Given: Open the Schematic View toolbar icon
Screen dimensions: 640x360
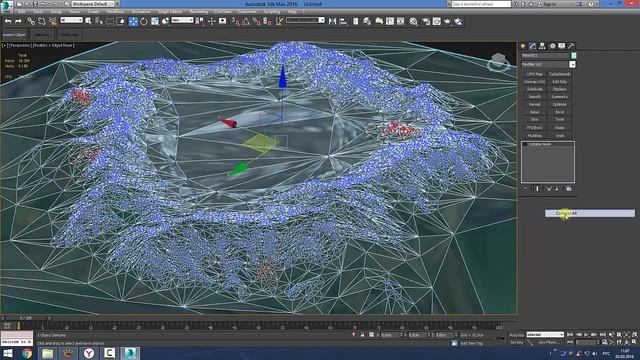Looking at the screenshot, I should click(x=400, y=21).
